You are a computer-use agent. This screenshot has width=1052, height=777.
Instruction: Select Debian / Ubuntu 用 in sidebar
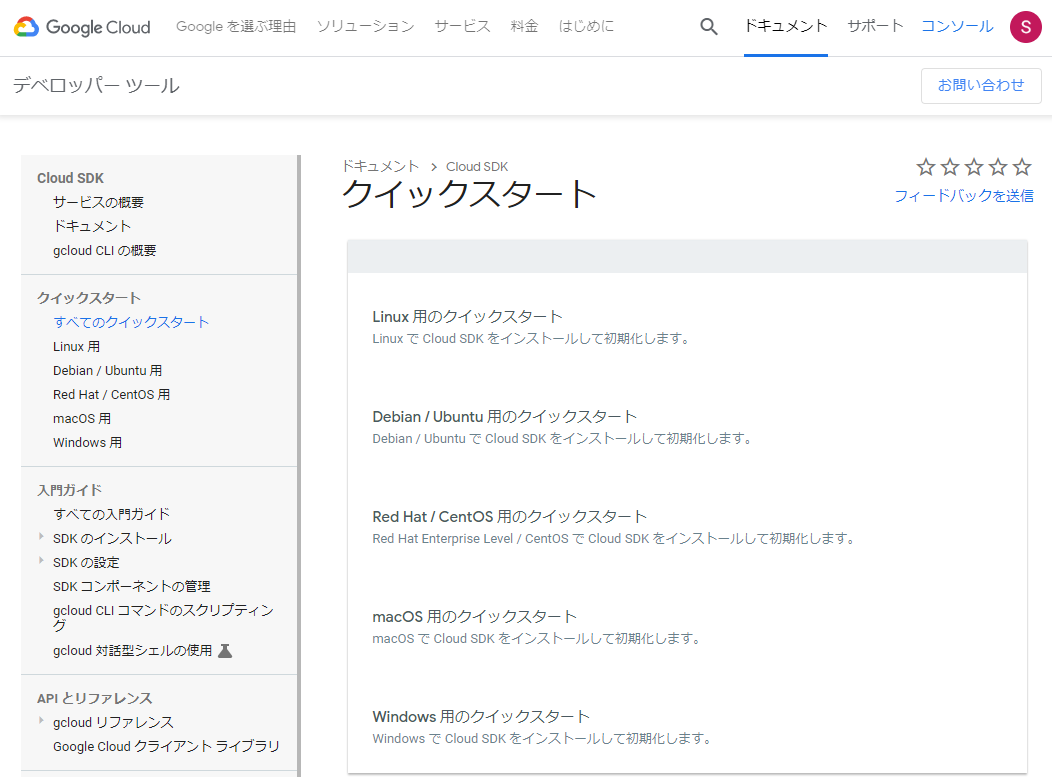[x=107, y=370]
